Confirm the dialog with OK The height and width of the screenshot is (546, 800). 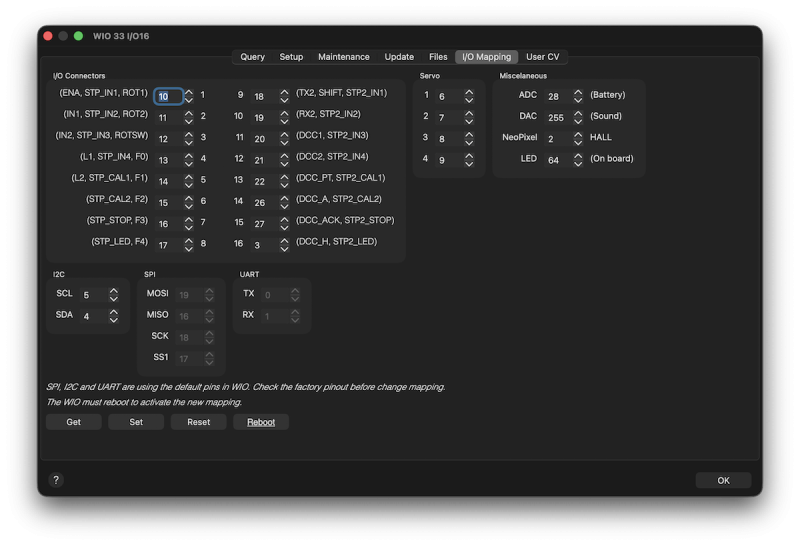click(723, 480)
